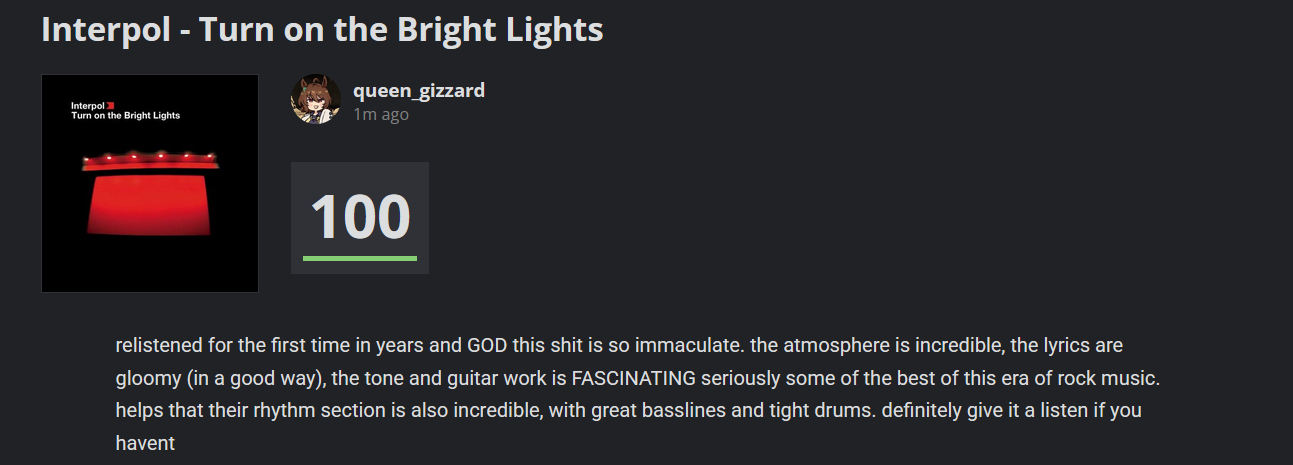Open queen_gizzard's profile avatar
1293x465 pixels.
315,99
